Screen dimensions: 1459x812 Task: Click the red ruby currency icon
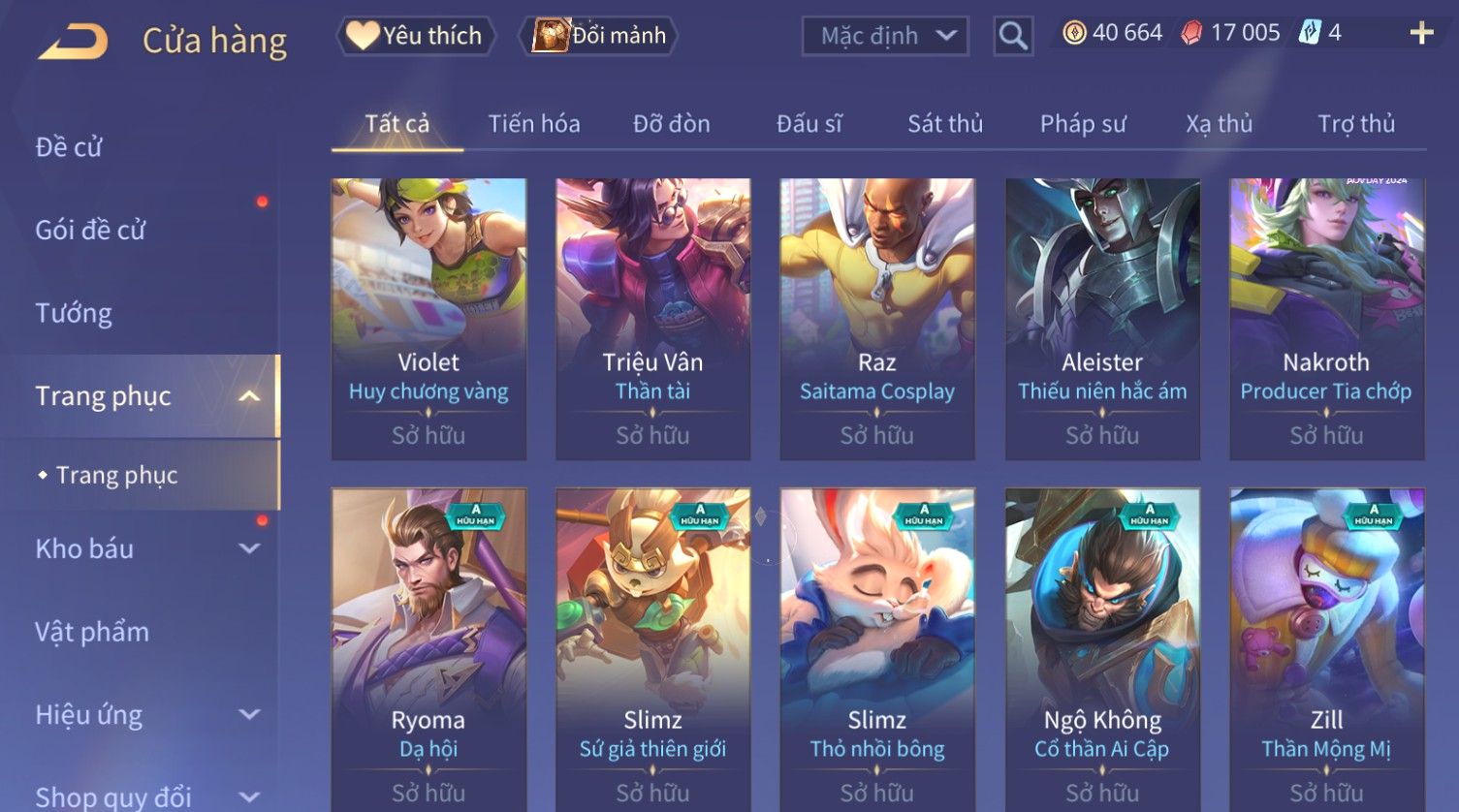coord(1191,33)
